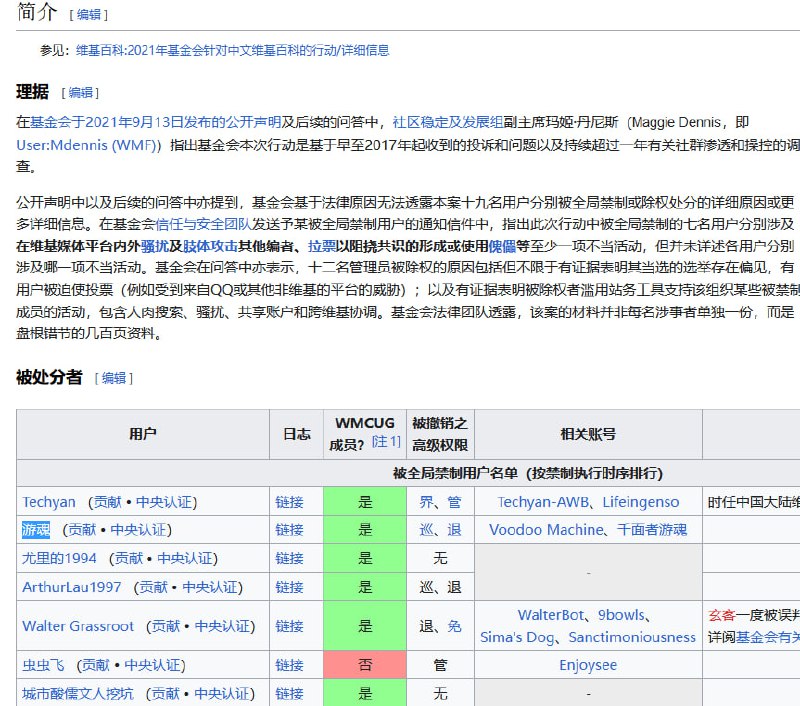Click 免 permission link in Walter Grassroot row
800x706 pixels.
click(454, 626)
